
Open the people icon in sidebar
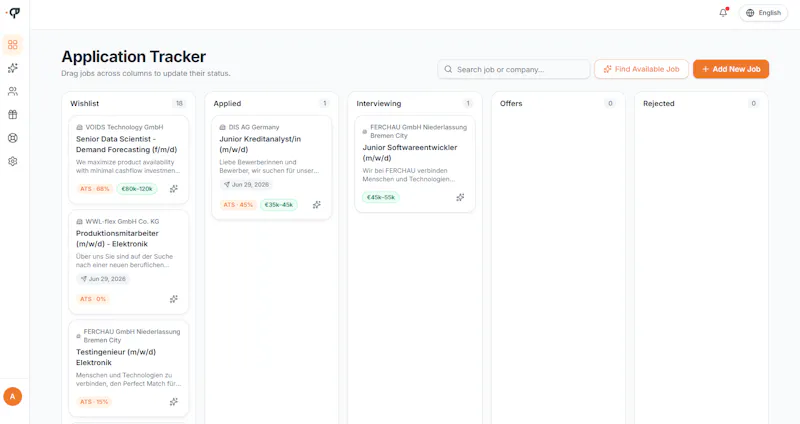click(13, 91)
